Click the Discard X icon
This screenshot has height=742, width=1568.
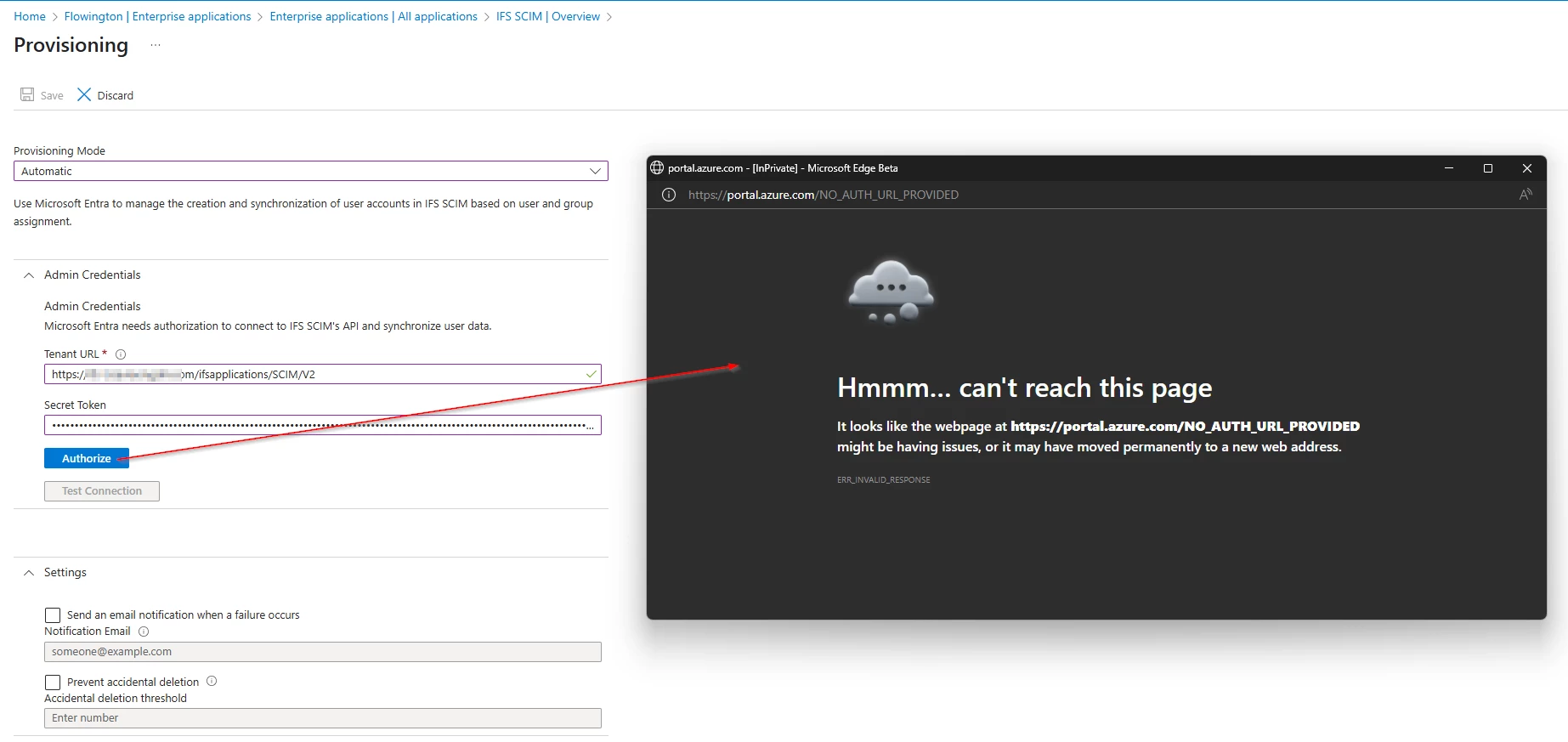pyautogui.click(x=84, y=94)
